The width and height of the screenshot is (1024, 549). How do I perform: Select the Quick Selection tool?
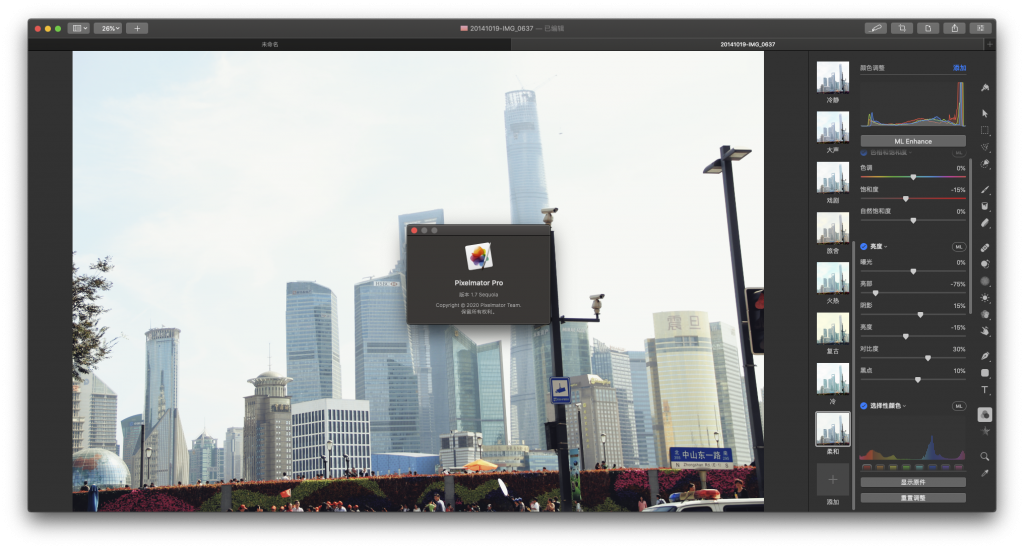tap(985, 163)
